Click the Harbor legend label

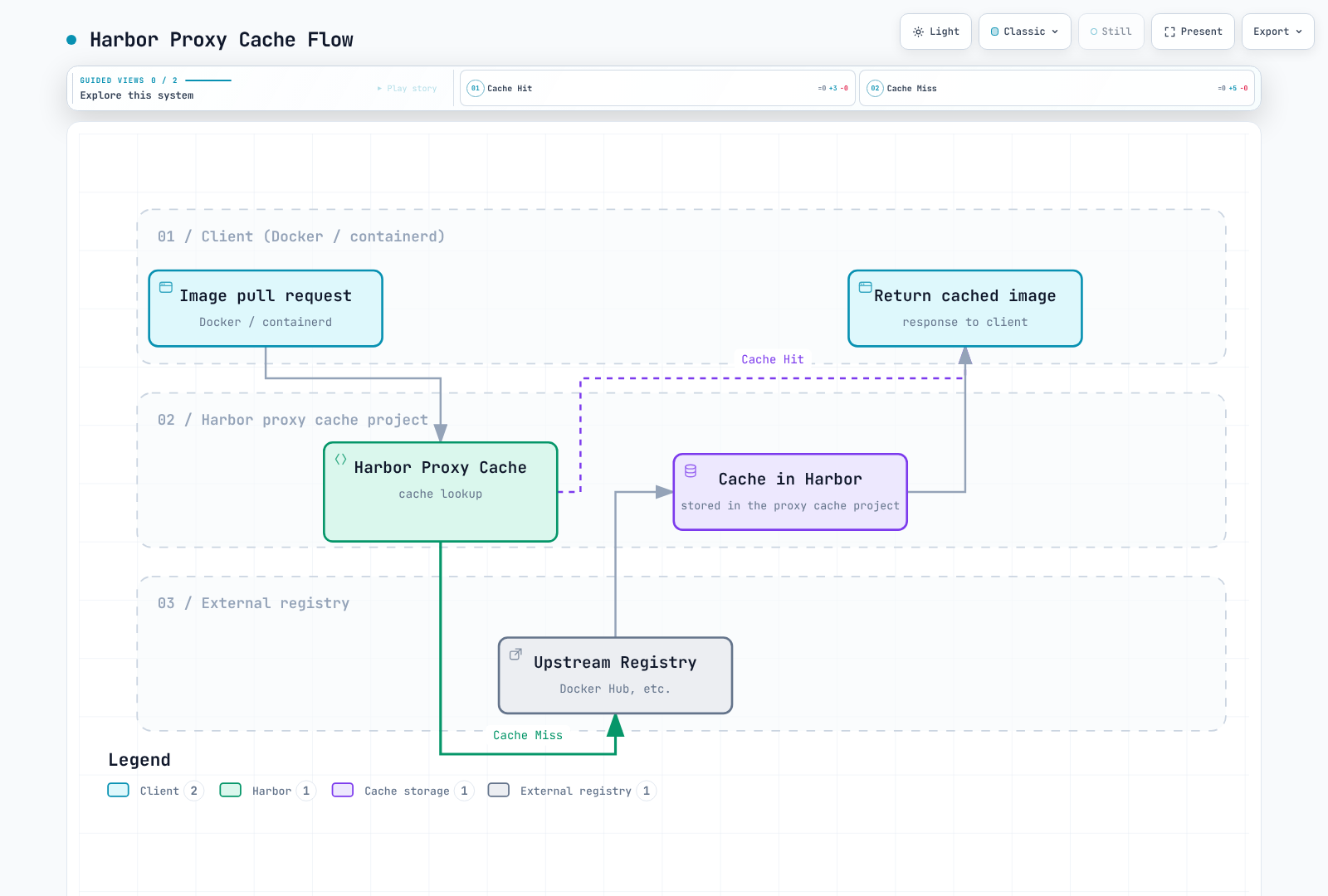pos(271,791)
